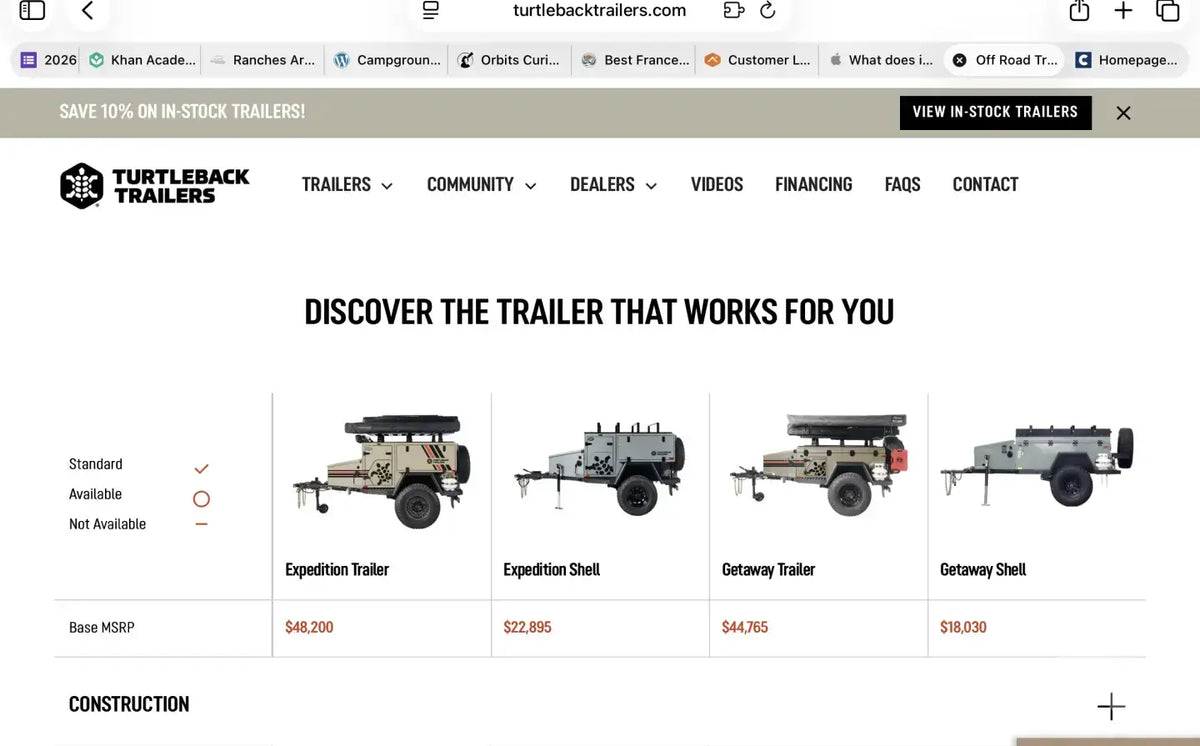Click the turtlebacktrailers.com address field
The image size is (1200, 746).
[599, 11]
